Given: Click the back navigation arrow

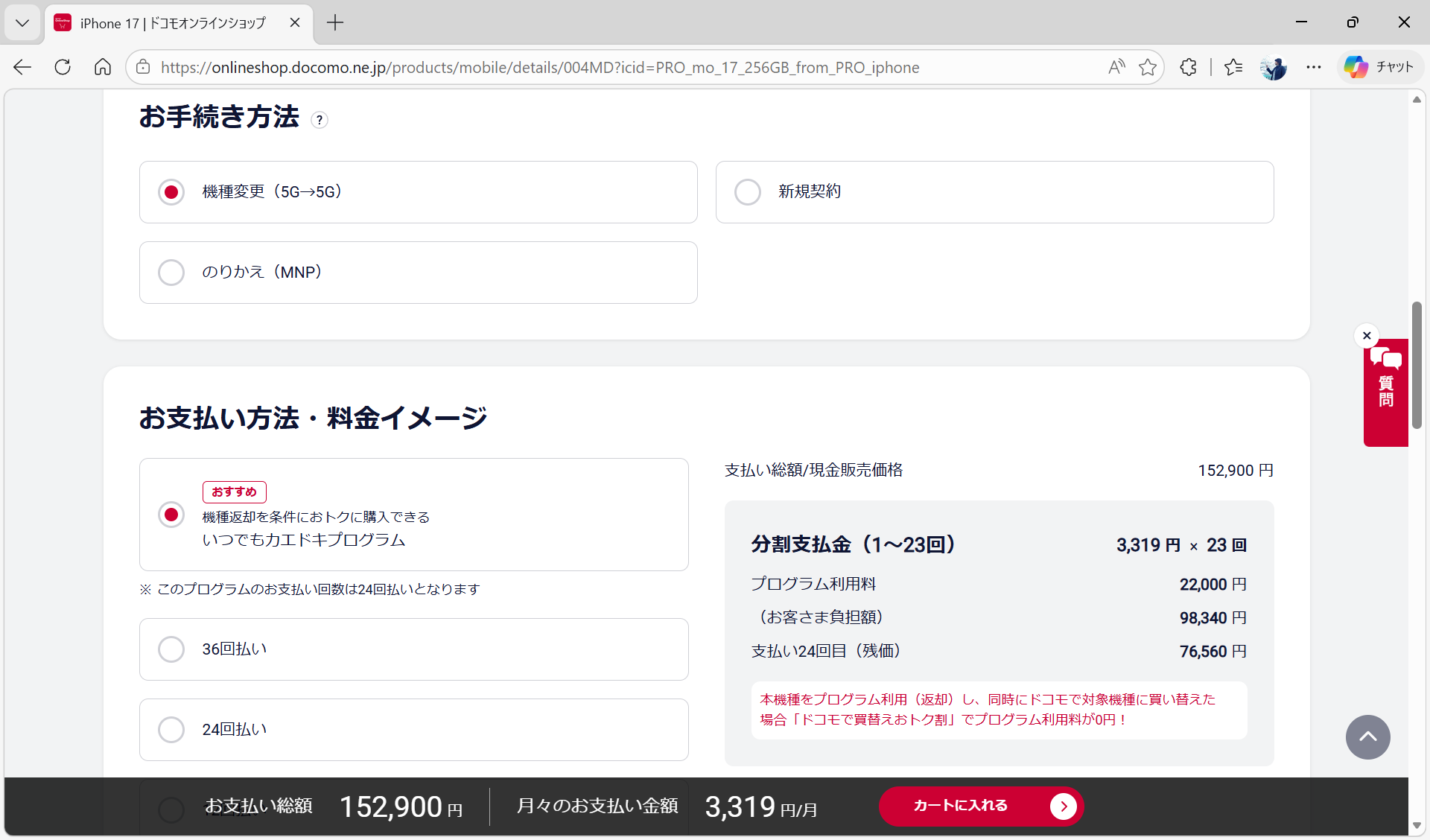Looking at the screenshot, I should [x=22, y=67].
